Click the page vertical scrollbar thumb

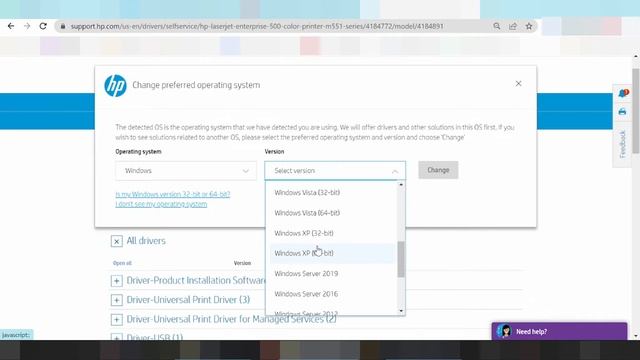pyautogui.click(x=636, y=111)
